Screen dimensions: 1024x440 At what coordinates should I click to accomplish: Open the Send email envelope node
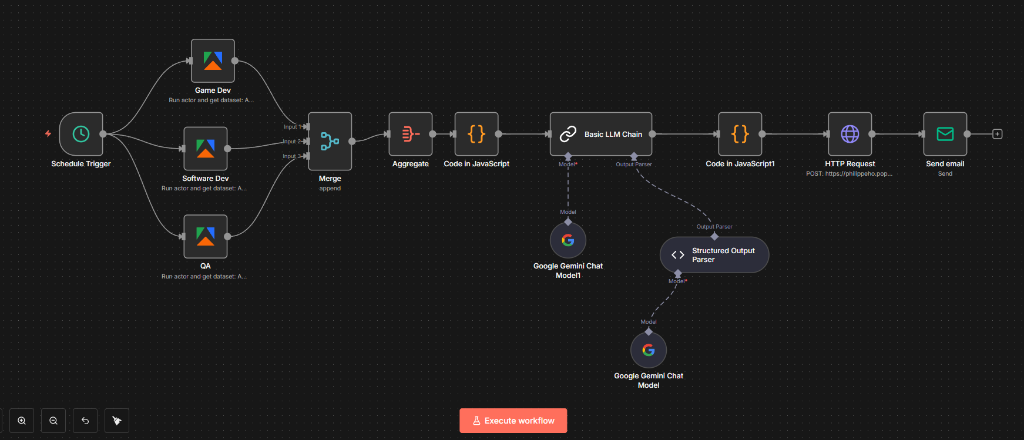[945, 134]
